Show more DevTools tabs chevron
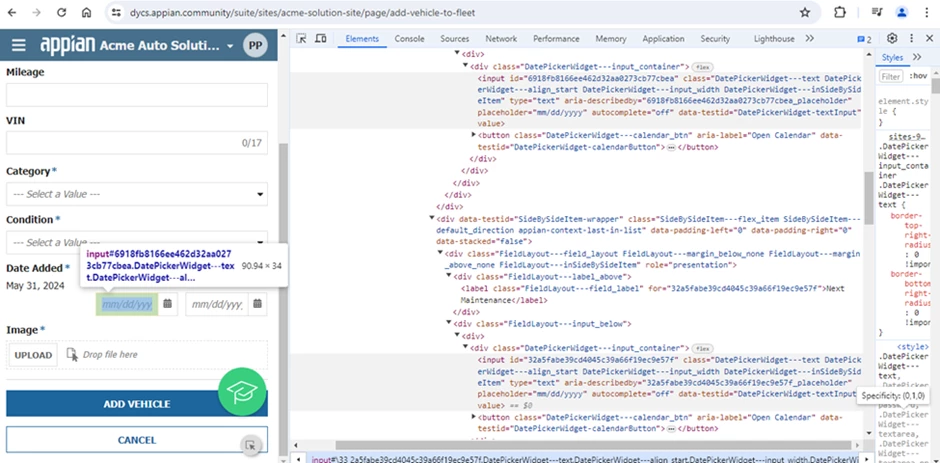 (809, 38)
